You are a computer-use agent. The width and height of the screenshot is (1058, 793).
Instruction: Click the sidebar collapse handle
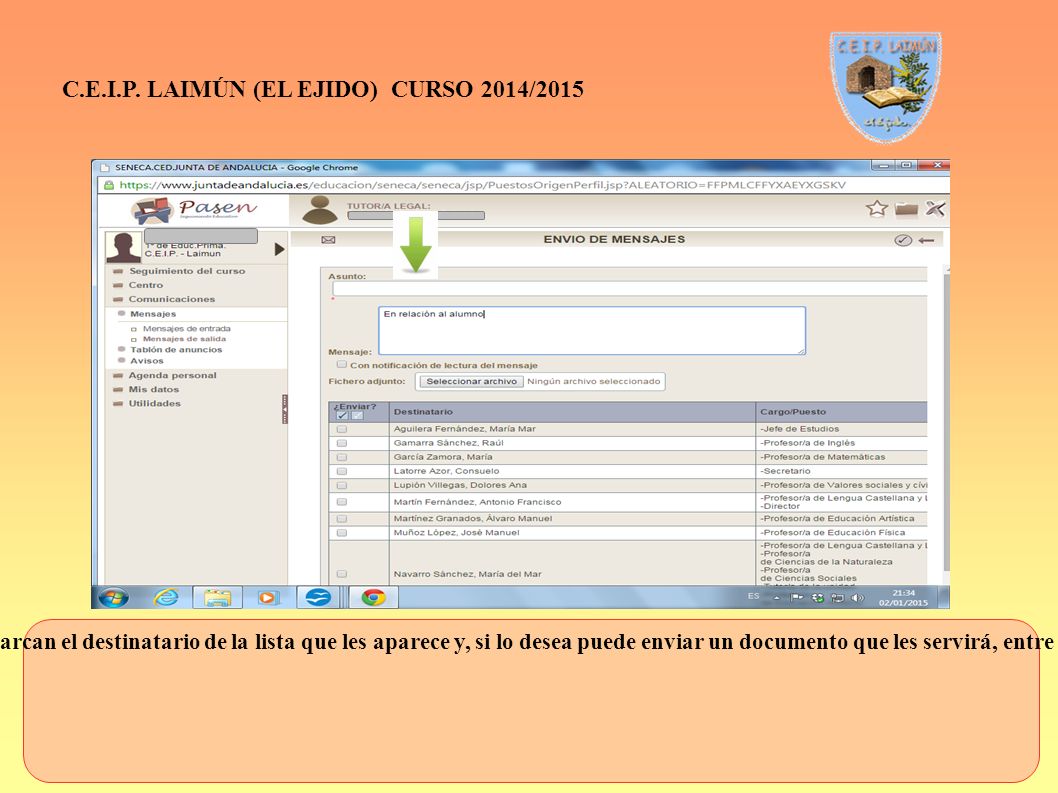point(285,409)
